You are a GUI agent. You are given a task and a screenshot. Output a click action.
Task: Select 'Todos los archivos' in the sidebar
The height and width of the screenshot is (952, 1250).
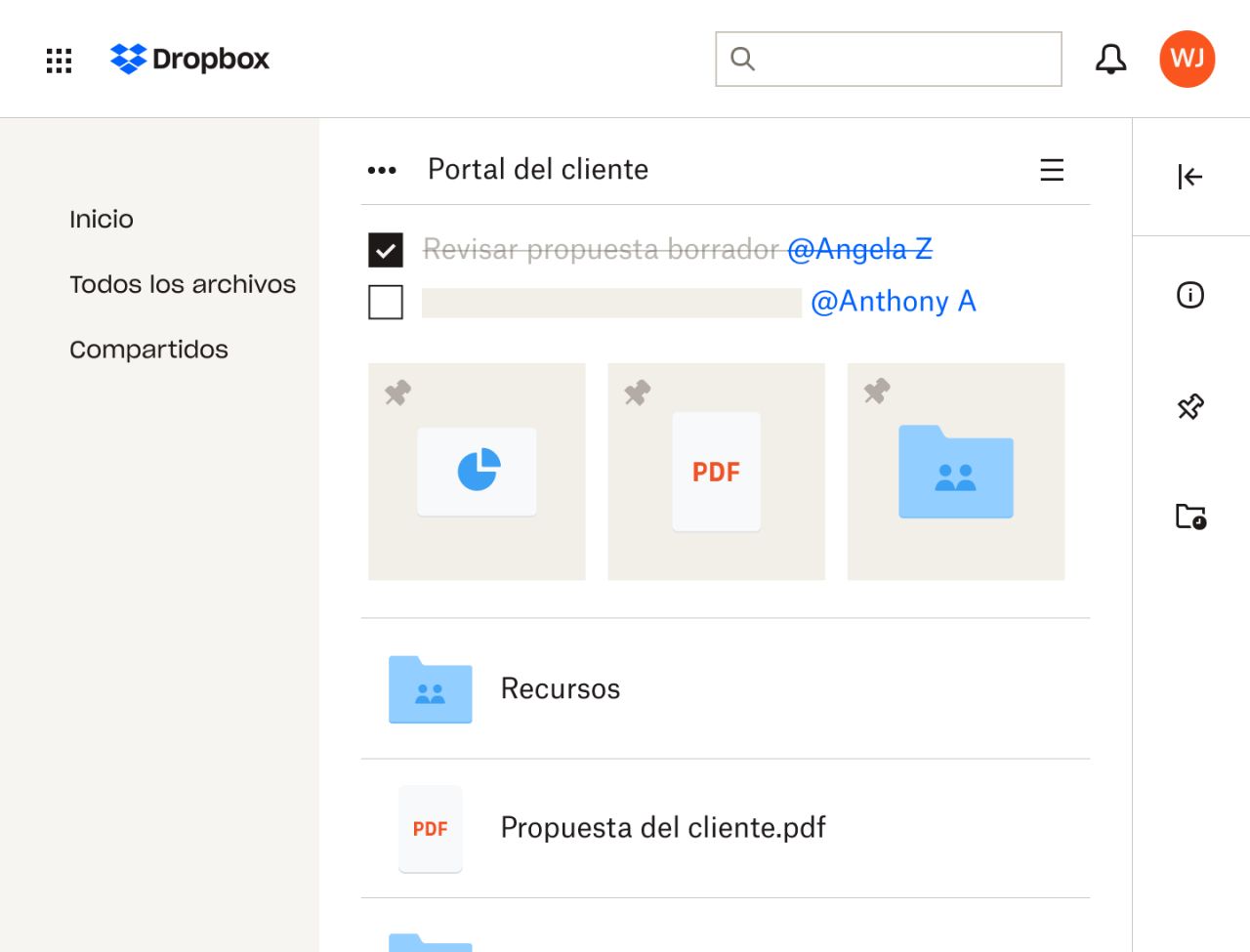182,284
